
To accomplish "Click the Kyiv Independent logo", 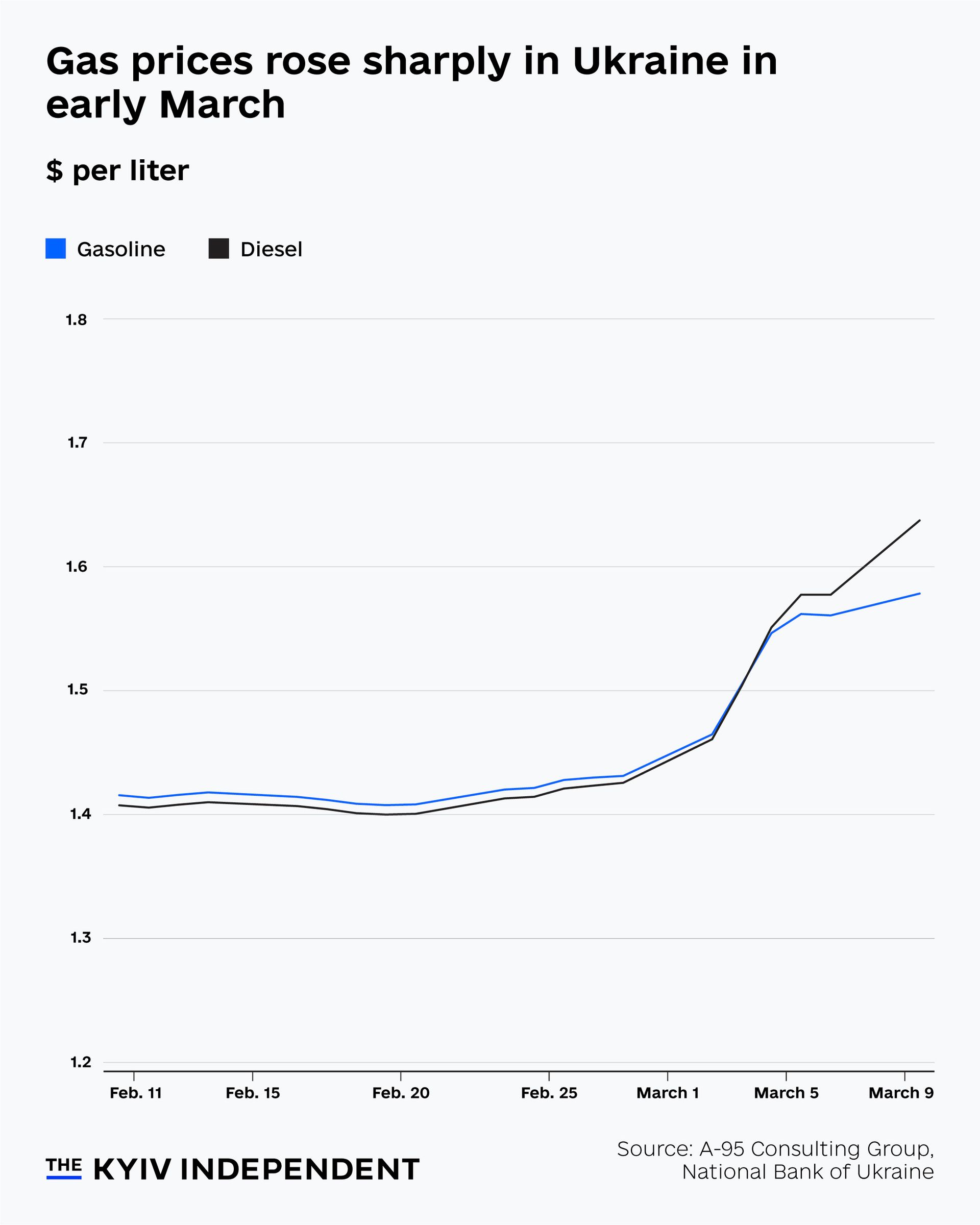I will point(233,1169).
